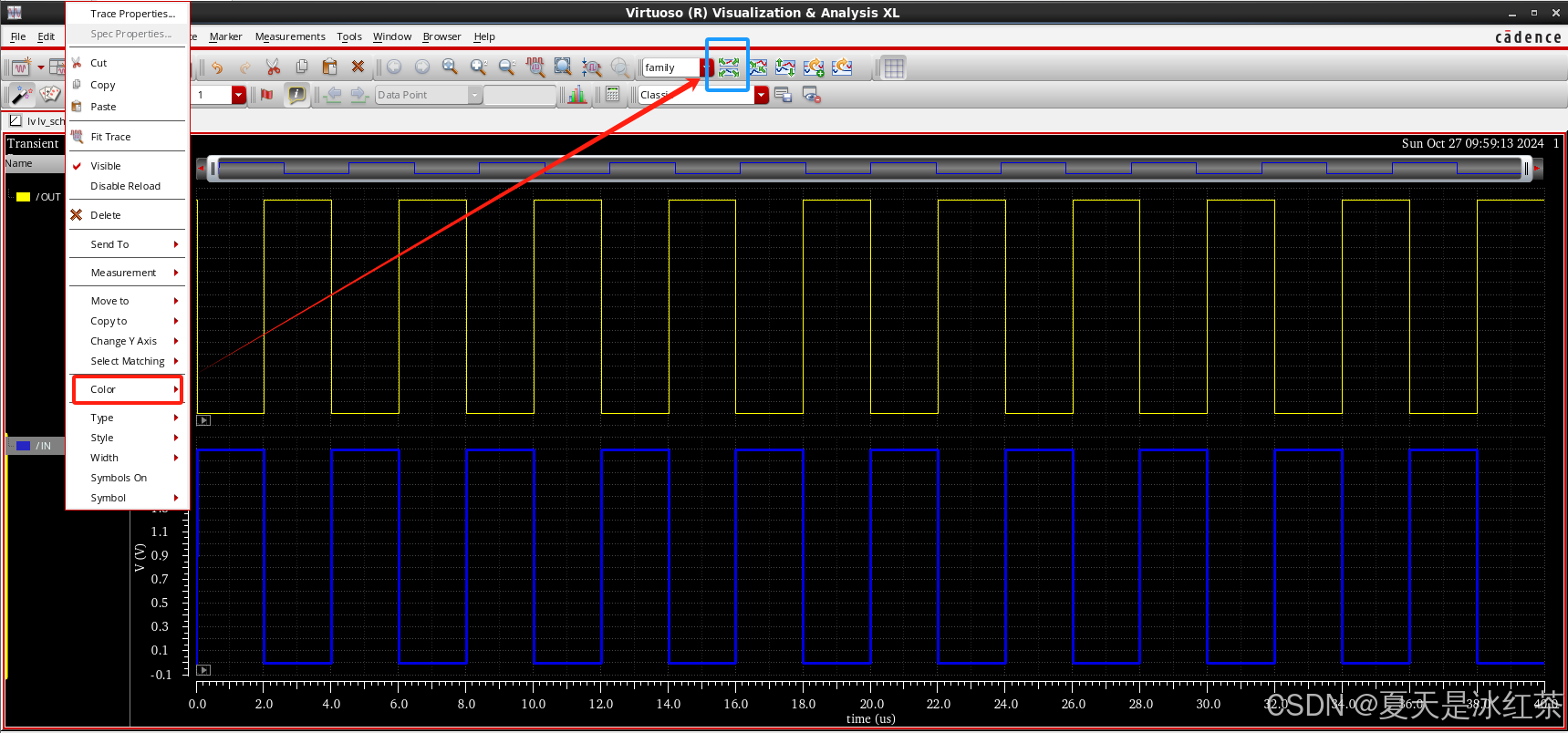Click the zoom magnifier icon
Viewport: 1568px width, 733px height.
pyautogui.click(x=450, y=67)
